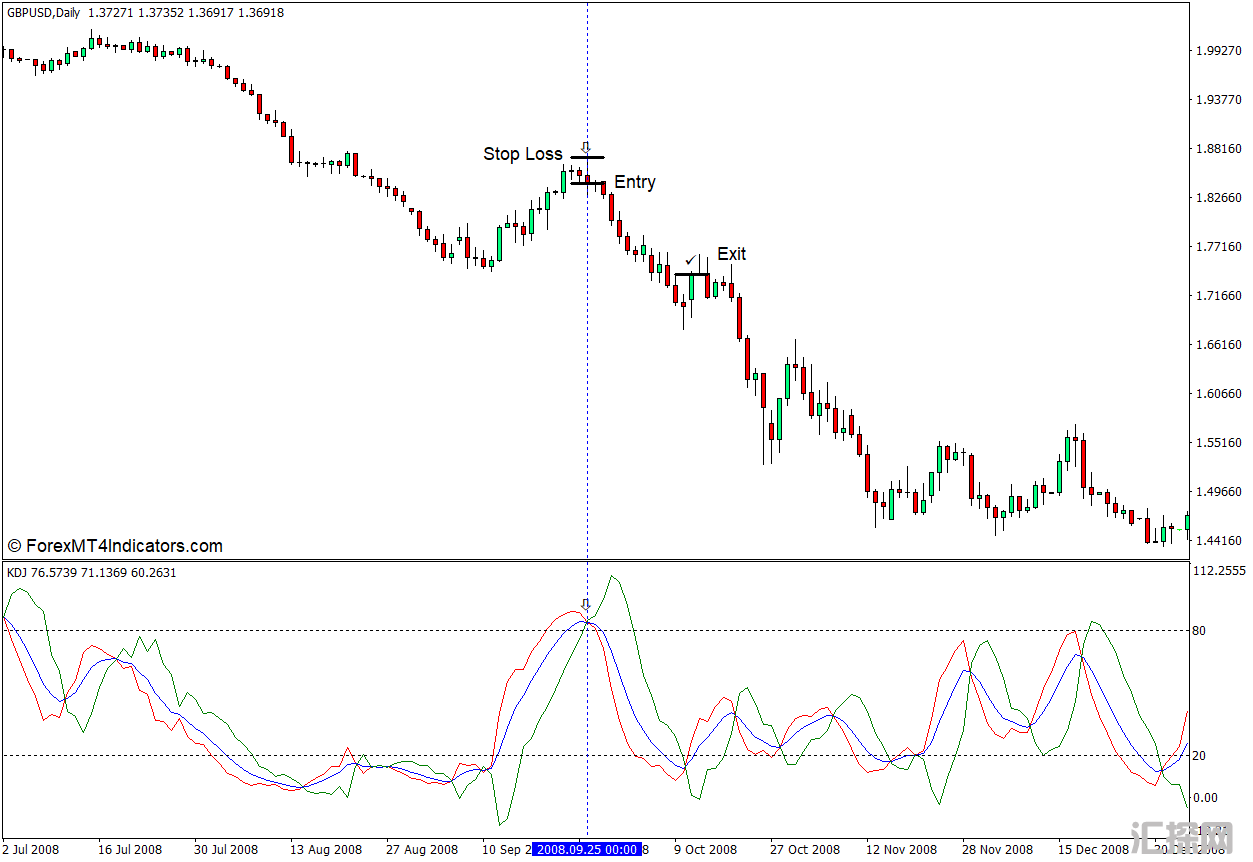The width and height of the screenshot is (1253, 862).
Task: Click the highlighted 2008.09.25 00:00 date marker
Action: 587,849
